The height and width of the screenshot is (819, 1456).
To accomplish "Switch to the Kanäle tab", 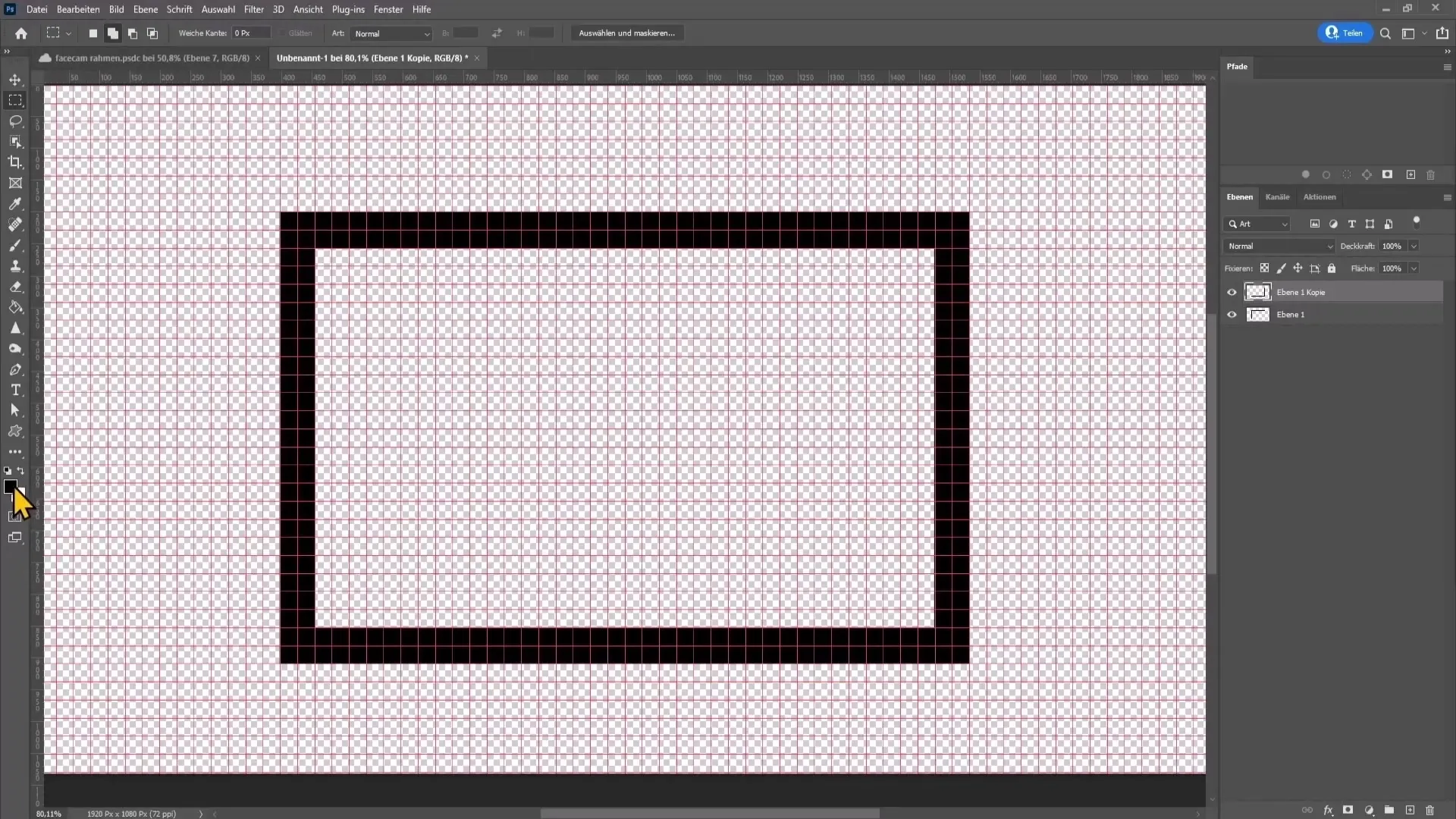I will (1278, 196).
